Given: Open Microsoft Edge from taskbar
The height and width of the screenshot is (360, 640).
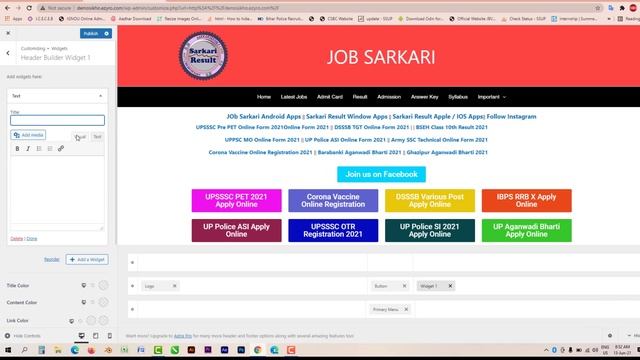Looking at the screenshot, I should point(75,350).
